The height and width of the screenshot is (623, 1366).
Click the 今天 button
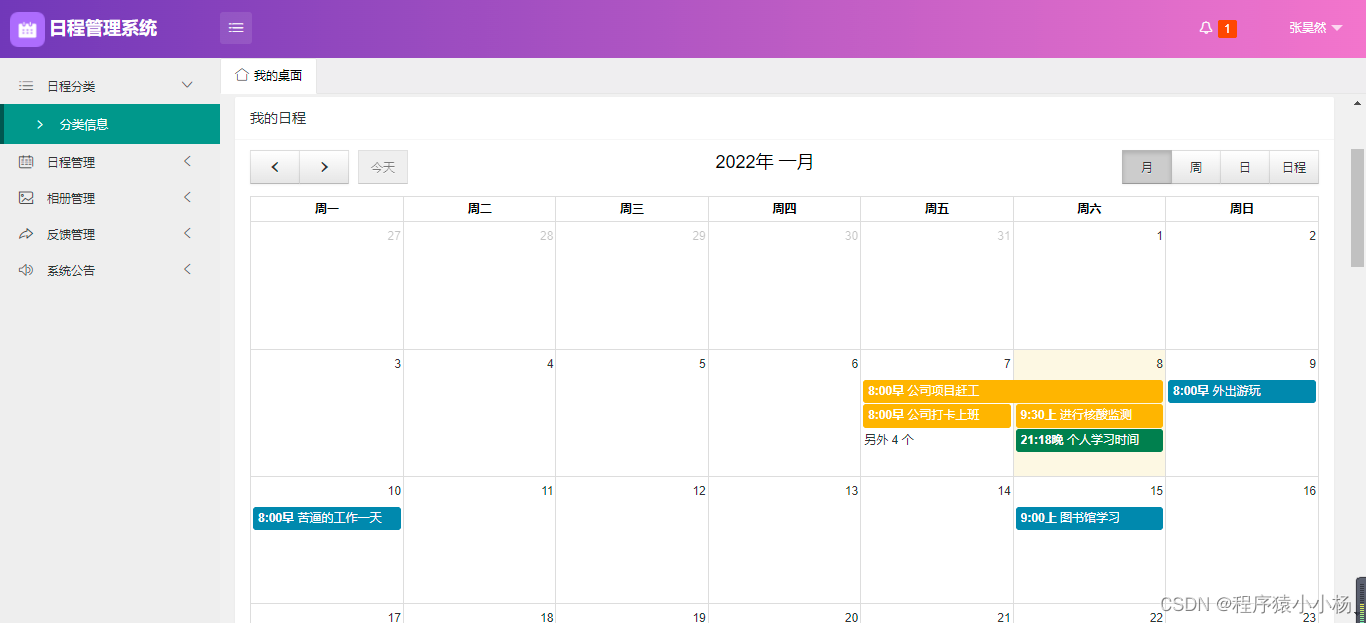pyautogui.click(x=383, y=167)
